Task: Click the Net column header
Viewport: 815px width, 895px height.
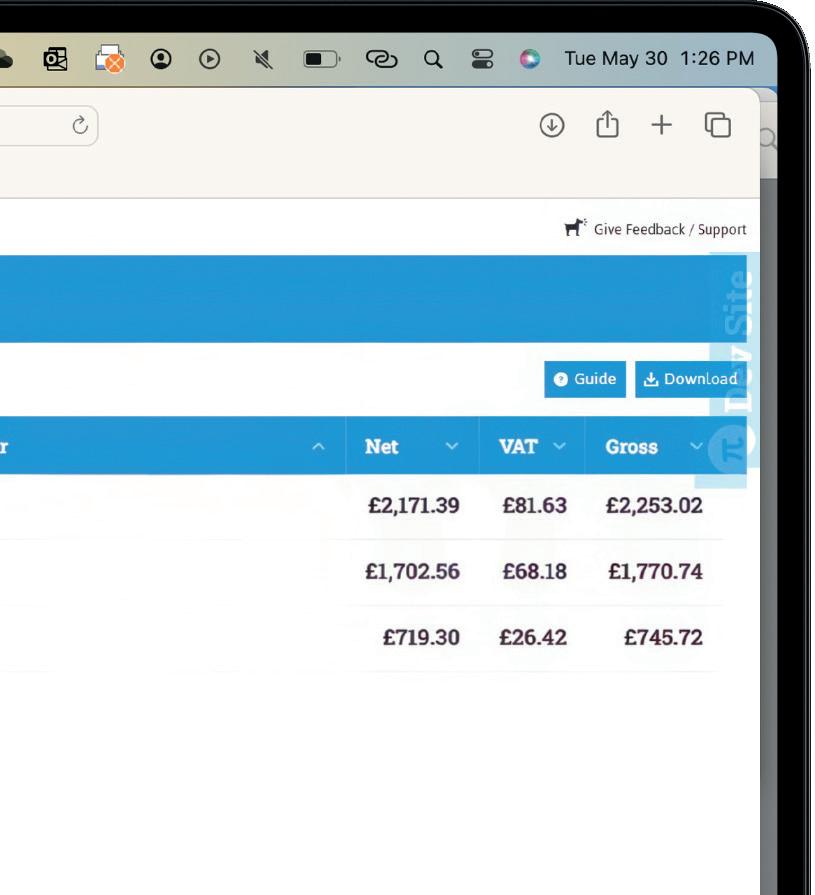Action: pos(412,446)
